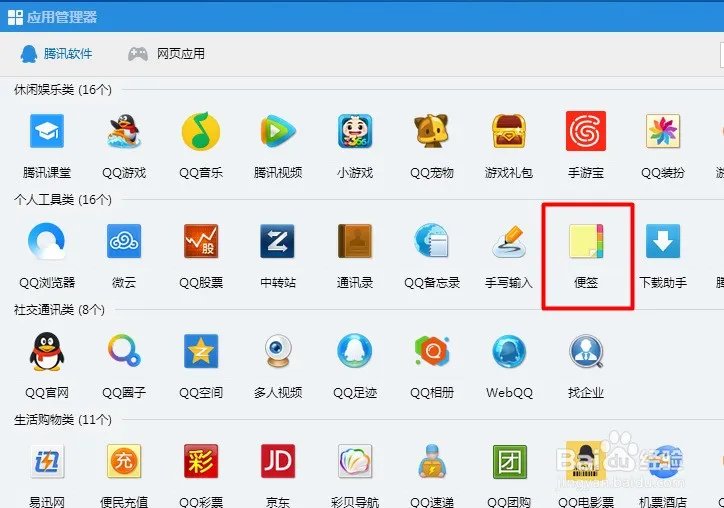Click the 社交通讯类 (8个) heading
This screenshot has width=724, height=508.
tap(59, 309)
